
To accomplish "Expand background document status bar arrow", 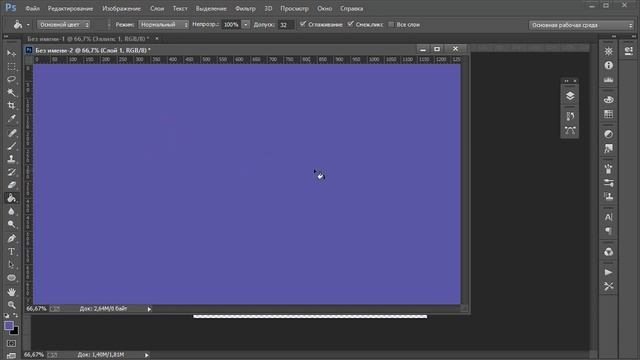I will coord(146,355).
